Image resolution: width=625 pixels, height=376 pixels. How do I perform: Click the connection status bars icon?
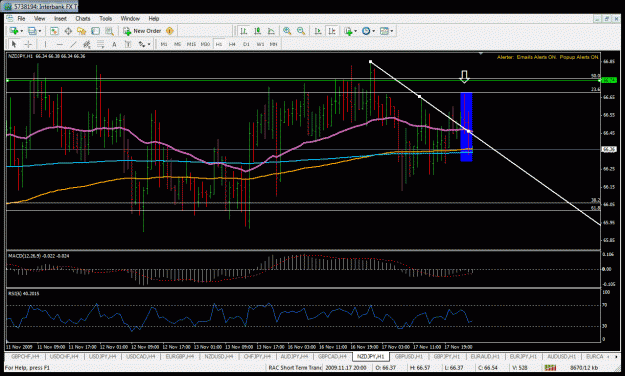[550, 368]
